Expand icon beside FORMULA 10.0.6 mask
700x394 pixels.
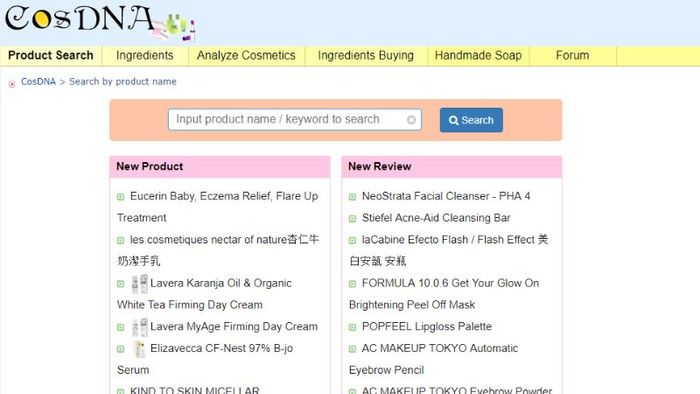[352, 284]
